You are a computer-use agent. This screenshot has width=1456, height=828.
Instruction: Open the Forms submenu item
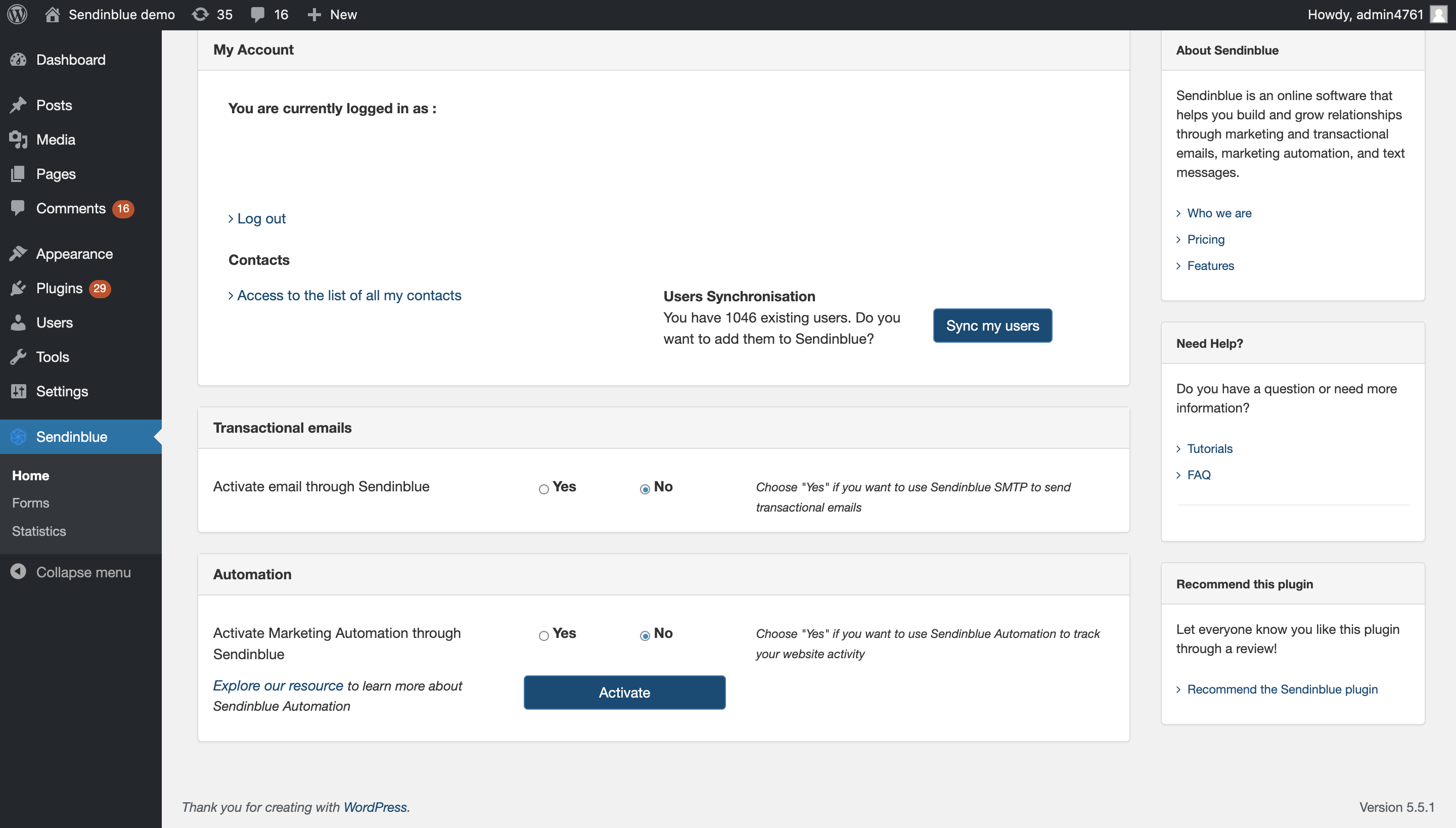[x=31, y=503]
